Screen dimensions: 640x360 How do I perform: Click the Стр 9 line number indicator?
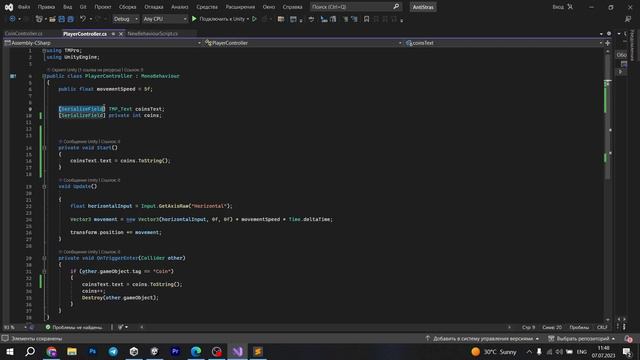coord(528,327)
